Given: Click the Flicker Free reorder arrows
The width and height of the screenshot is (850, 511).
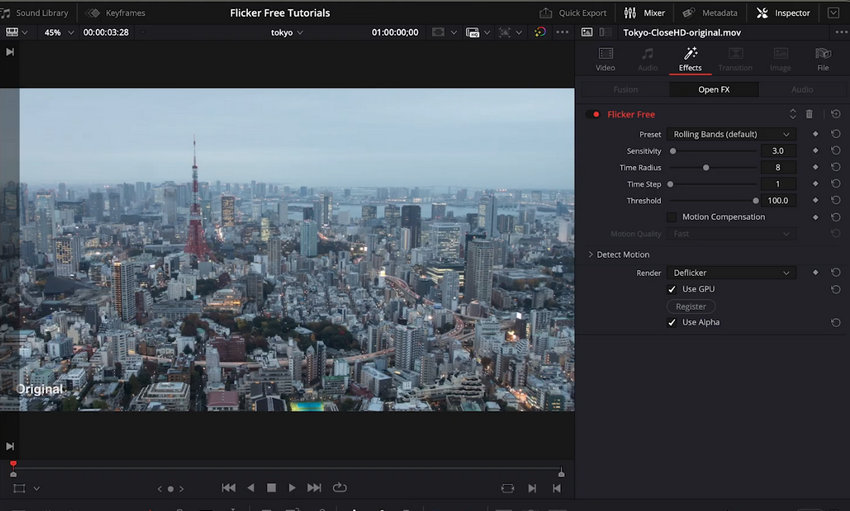Looking at the screenshot, I should tap(793, 114).
